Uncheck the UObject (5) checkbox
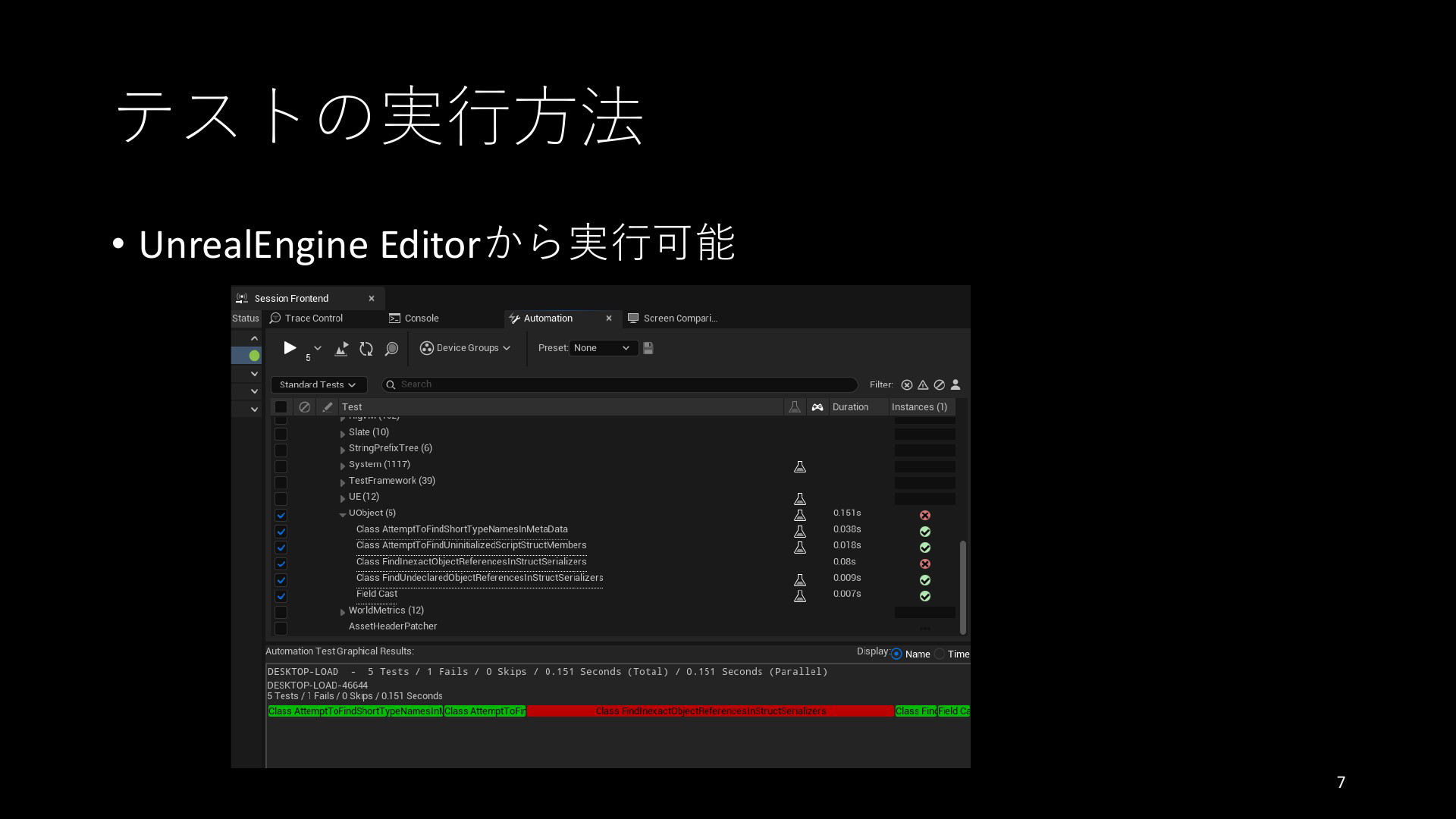 pos(281,515)
